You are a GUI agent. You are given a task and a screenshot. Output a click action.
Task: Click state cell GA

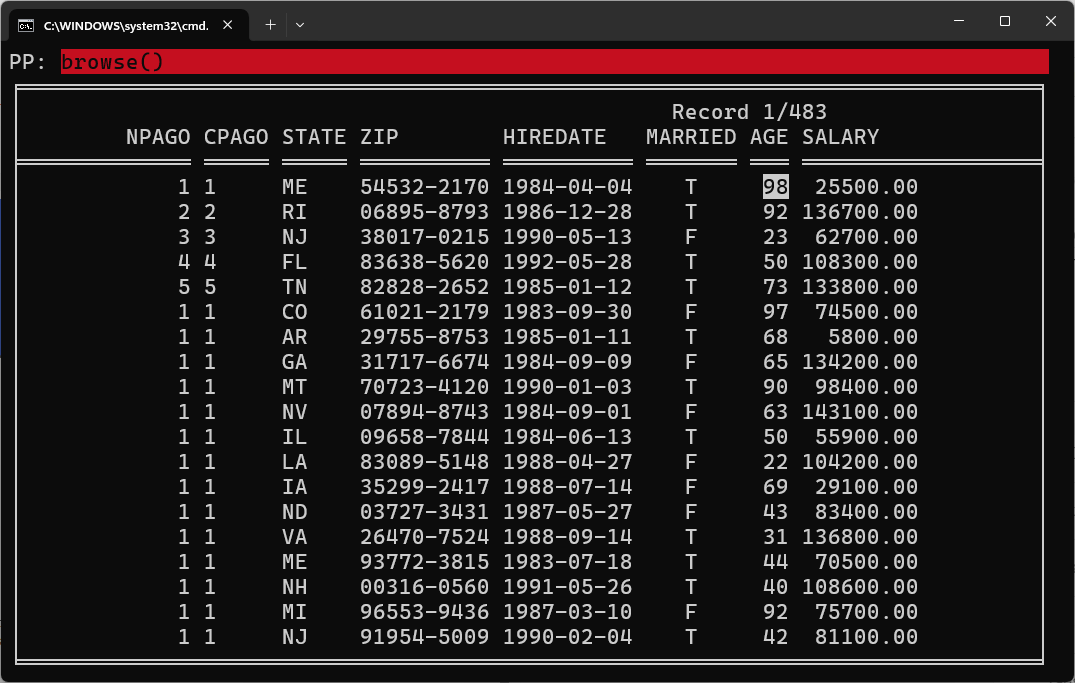[x=294, y=362]
